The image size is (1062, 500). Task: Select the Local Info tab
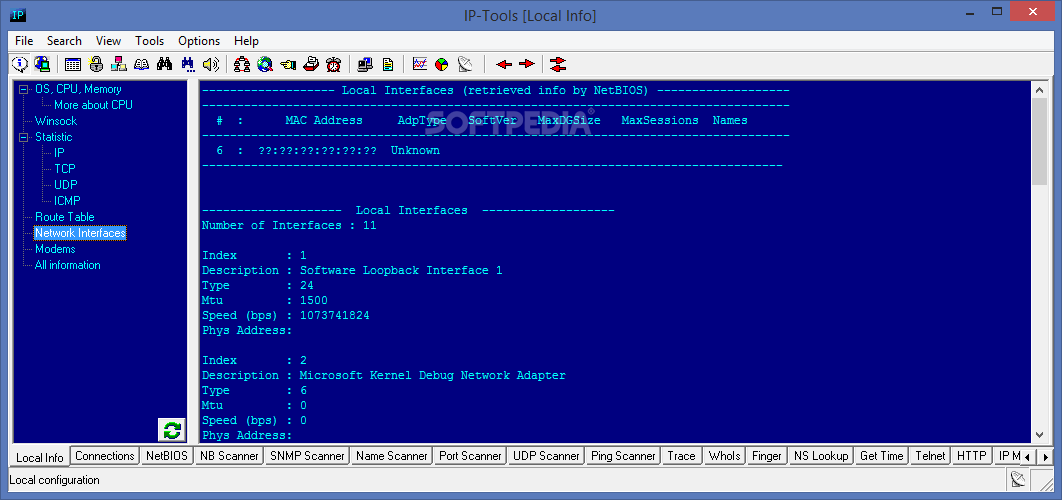pos(39,457)
